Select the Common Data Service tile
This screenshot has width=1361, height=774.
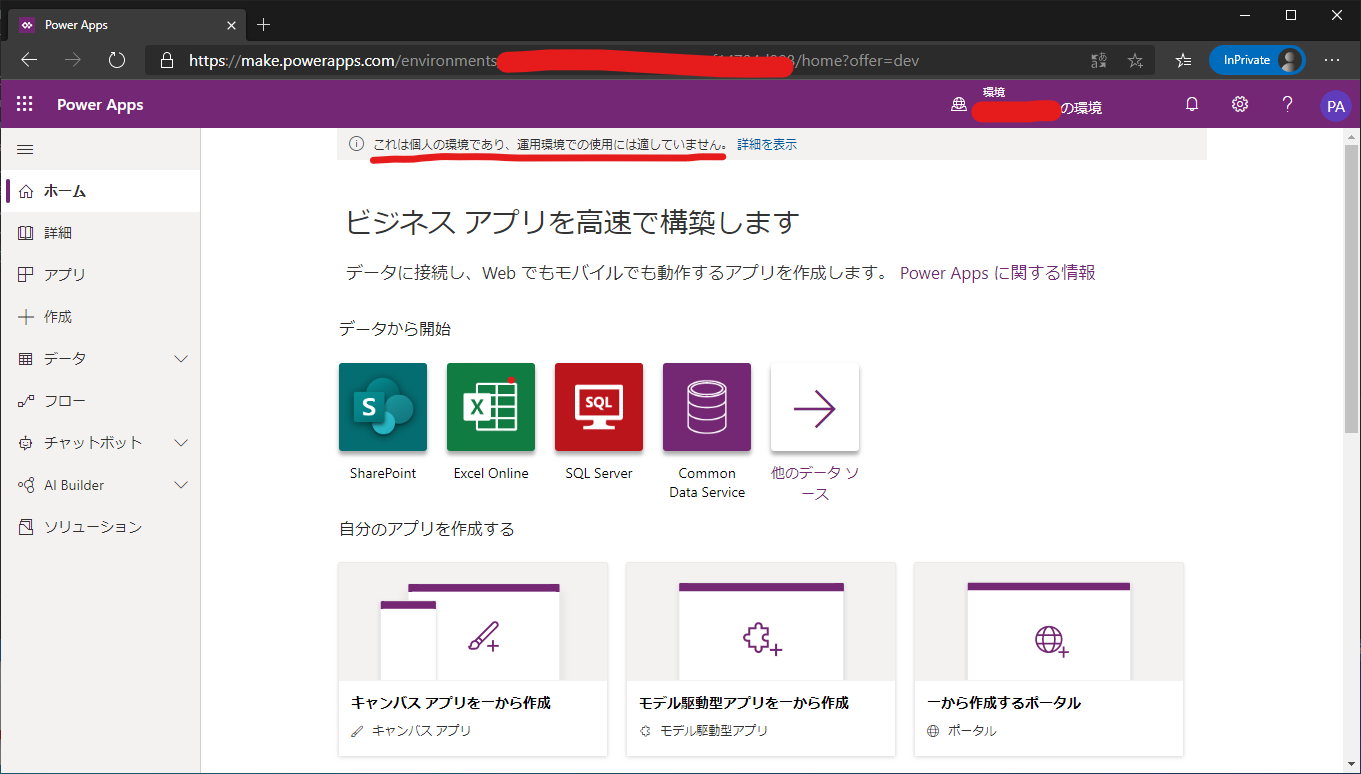[x=707, y=407]
